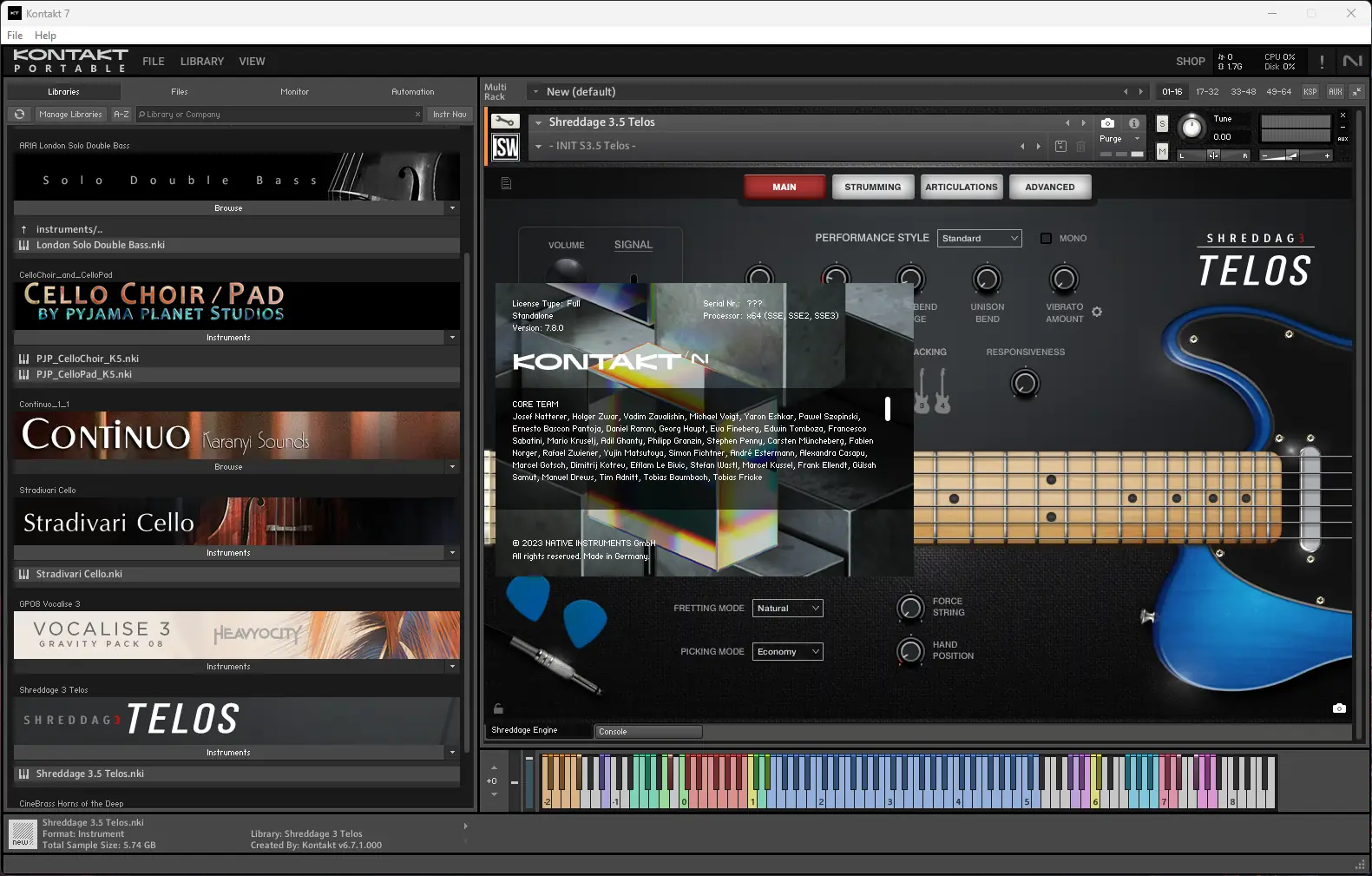The image size is (1372, 876).
Task: Select next instrument arrow for Shreddage 3.5 Telos
Action: coord(1083,123)
